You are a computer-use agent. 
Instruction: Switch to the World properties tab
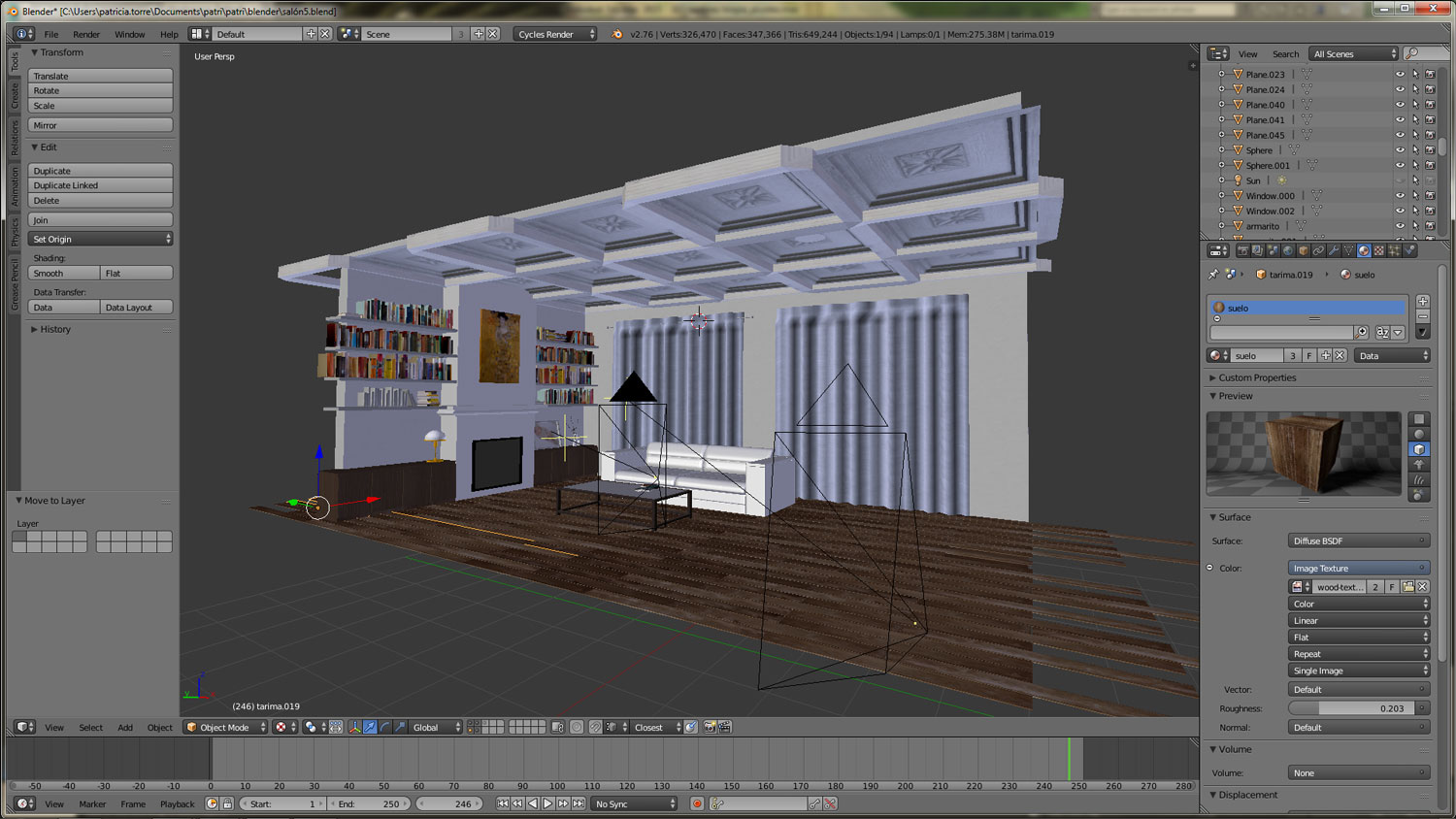pyautogui.click(x=1288, y=249)
